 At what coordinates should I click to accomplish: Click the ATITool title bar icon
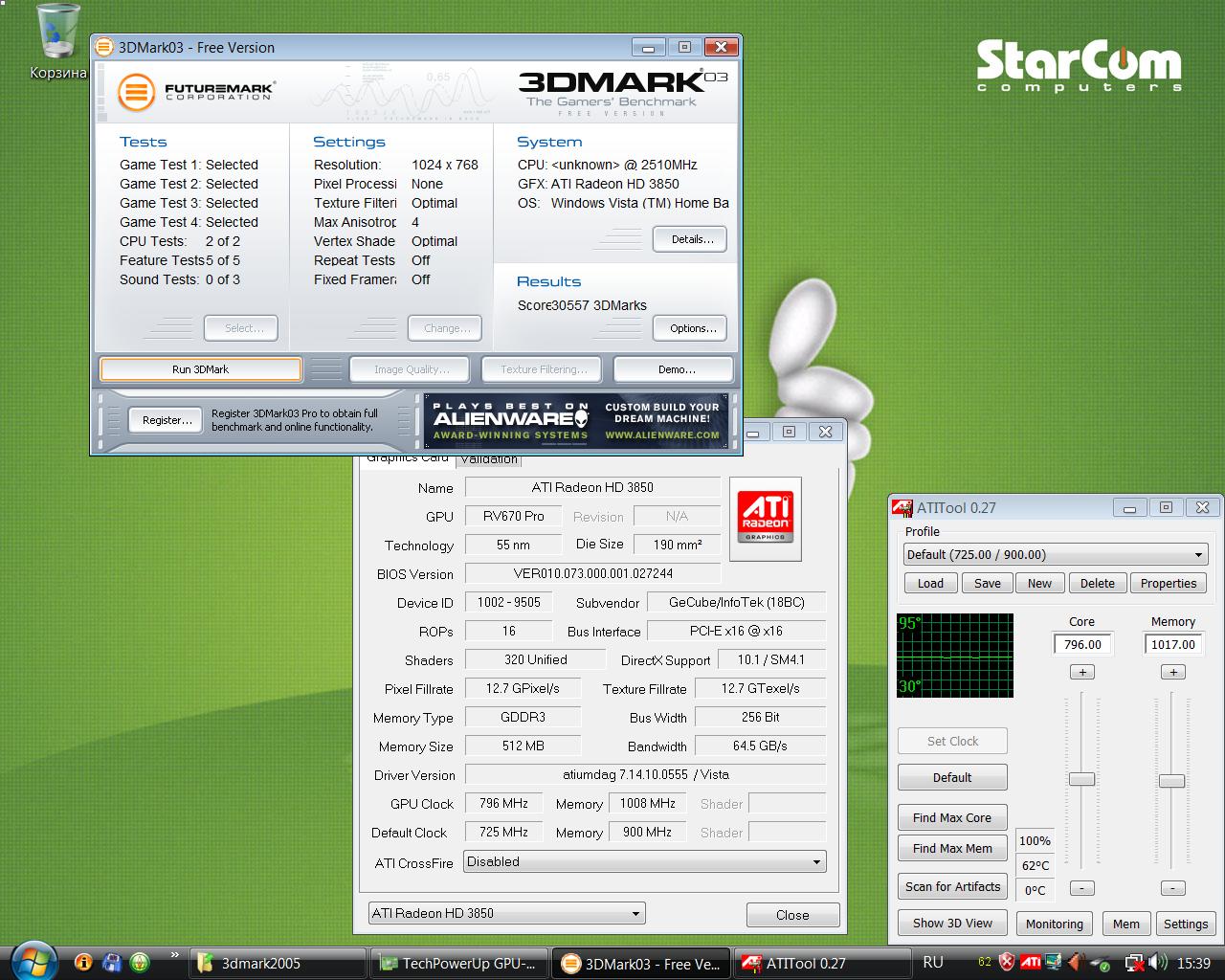(x=902, y=508)
